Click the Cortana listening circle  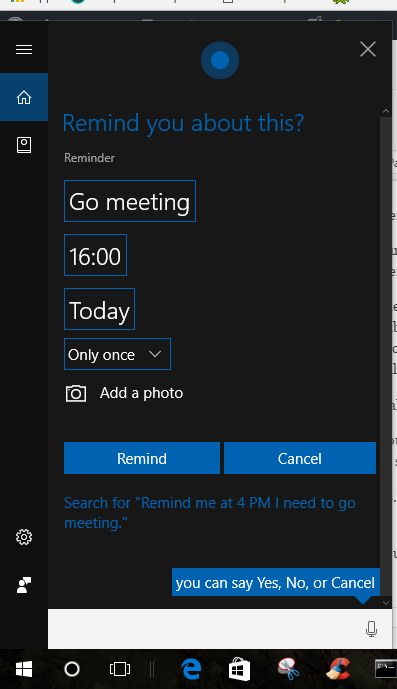tap(220, 60)
